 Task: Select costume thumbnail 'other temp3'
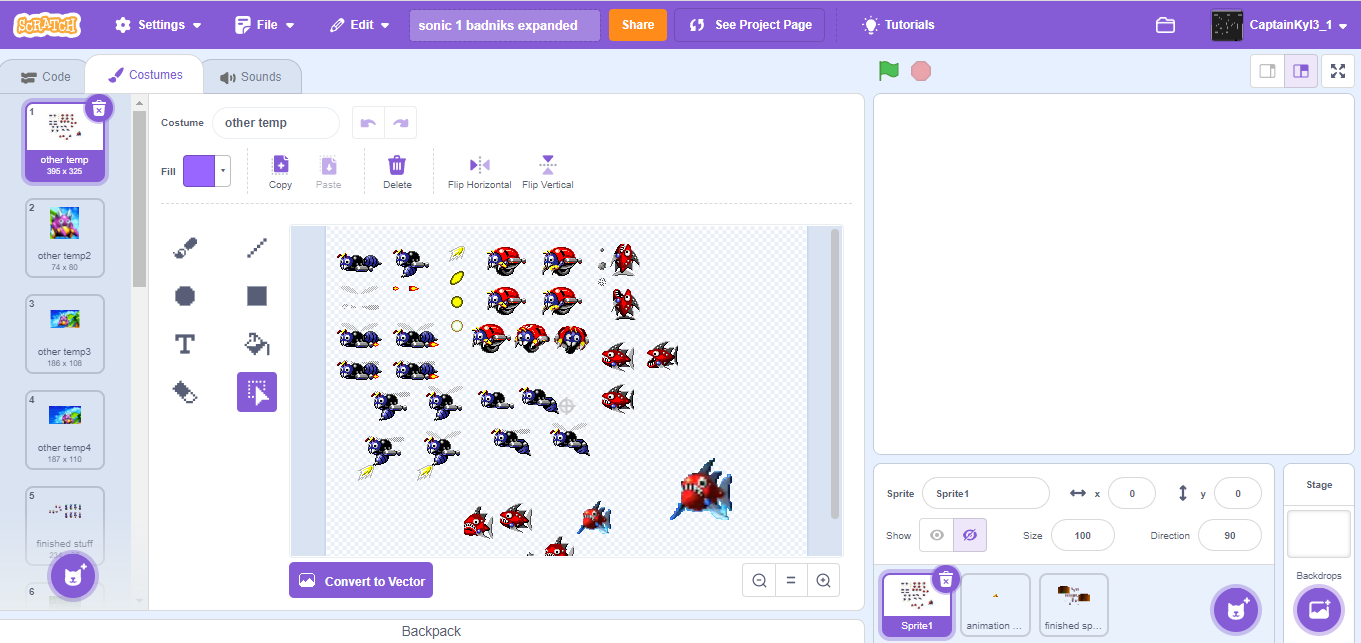point(65,334)
